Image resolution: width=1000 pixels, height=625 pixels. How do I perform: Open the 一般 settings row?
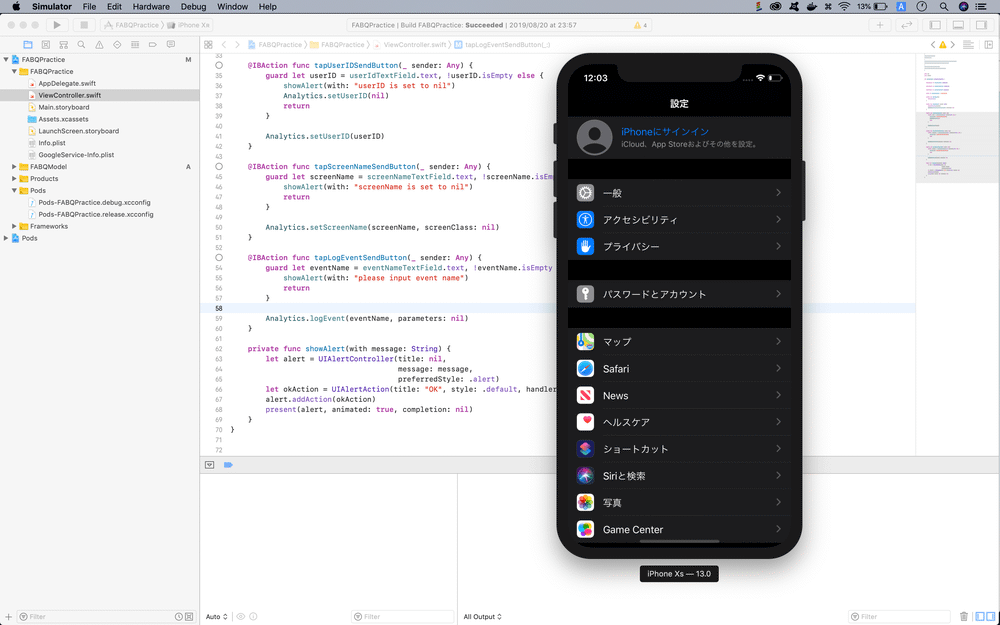coord(679,193)
